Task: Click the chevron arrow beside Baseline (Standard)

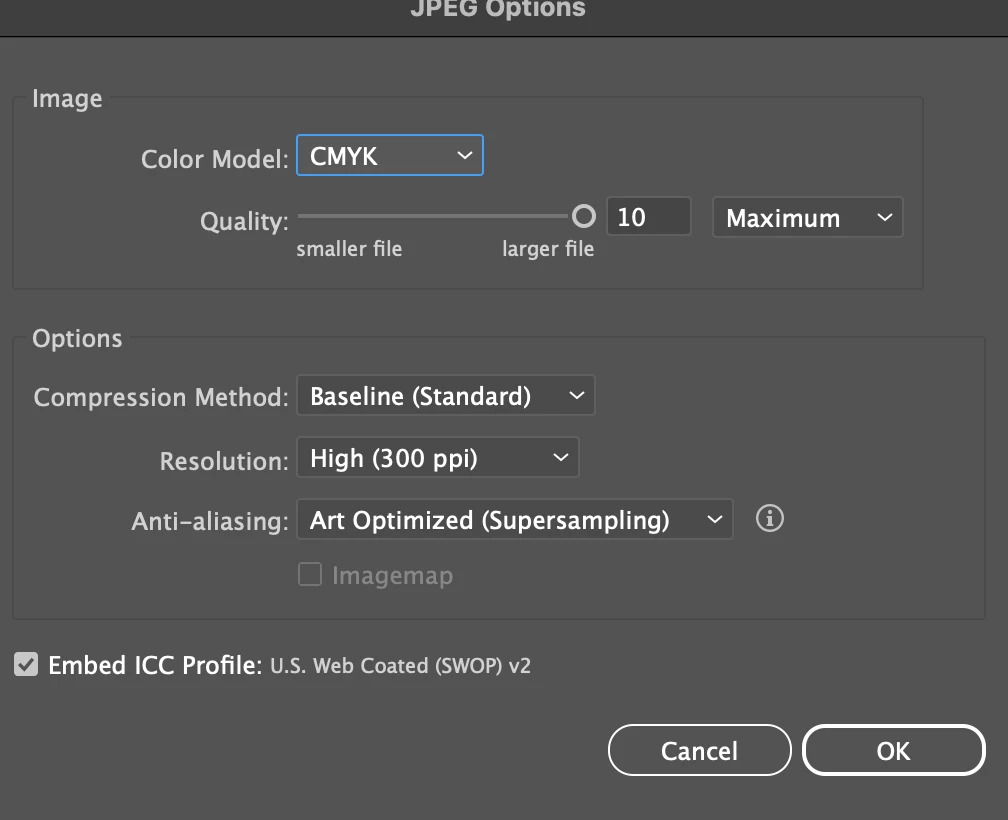Action: [577, 395]
